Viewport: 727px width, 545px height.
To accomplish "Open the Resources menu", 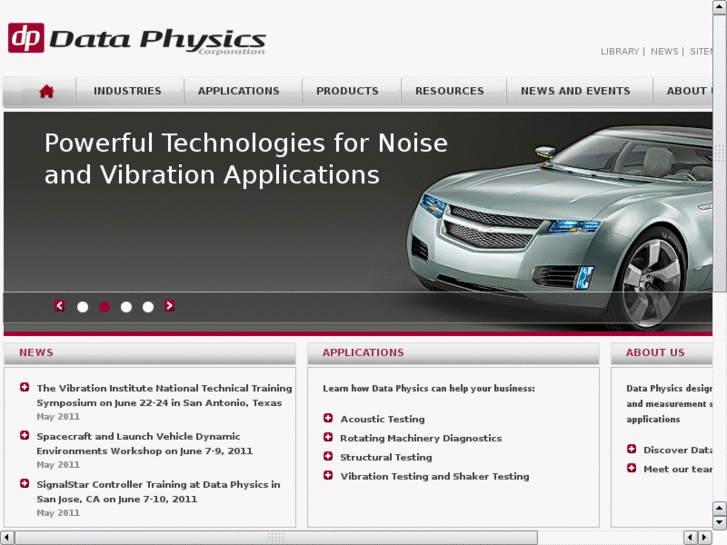I will [449, 91].
